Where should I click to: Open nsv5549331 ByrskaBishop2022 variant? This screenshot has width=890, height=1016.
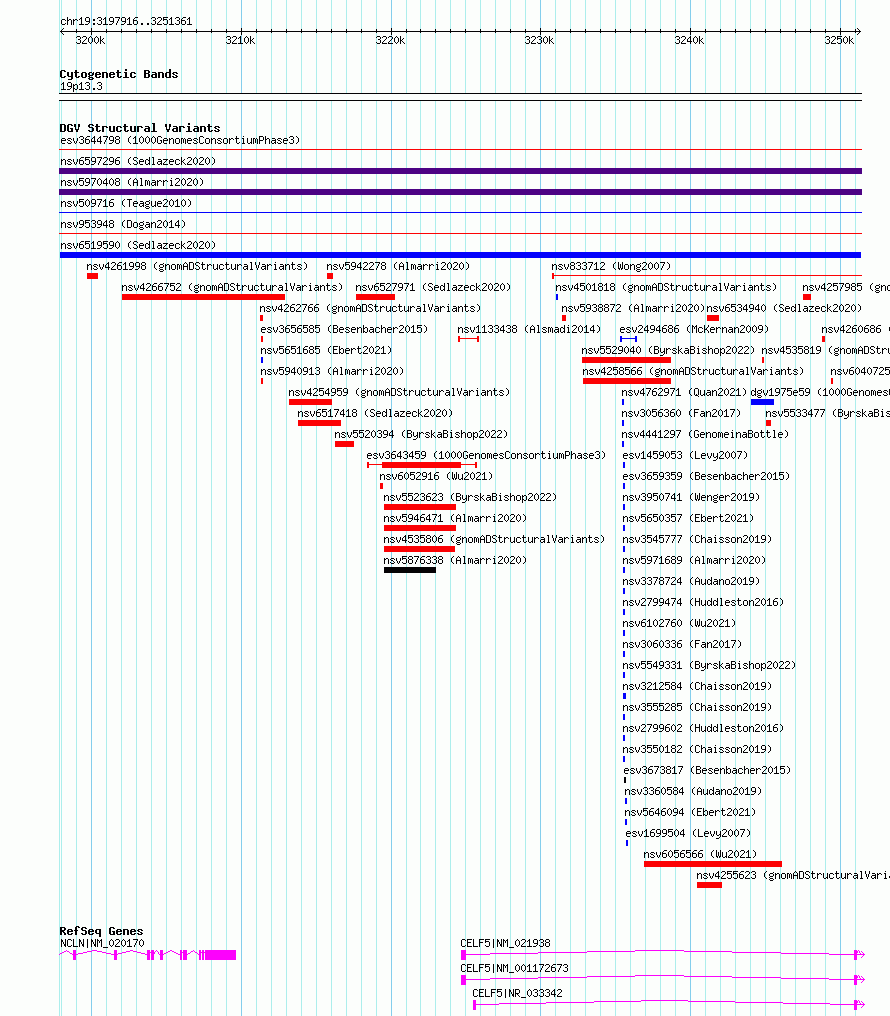click(709, 665)
